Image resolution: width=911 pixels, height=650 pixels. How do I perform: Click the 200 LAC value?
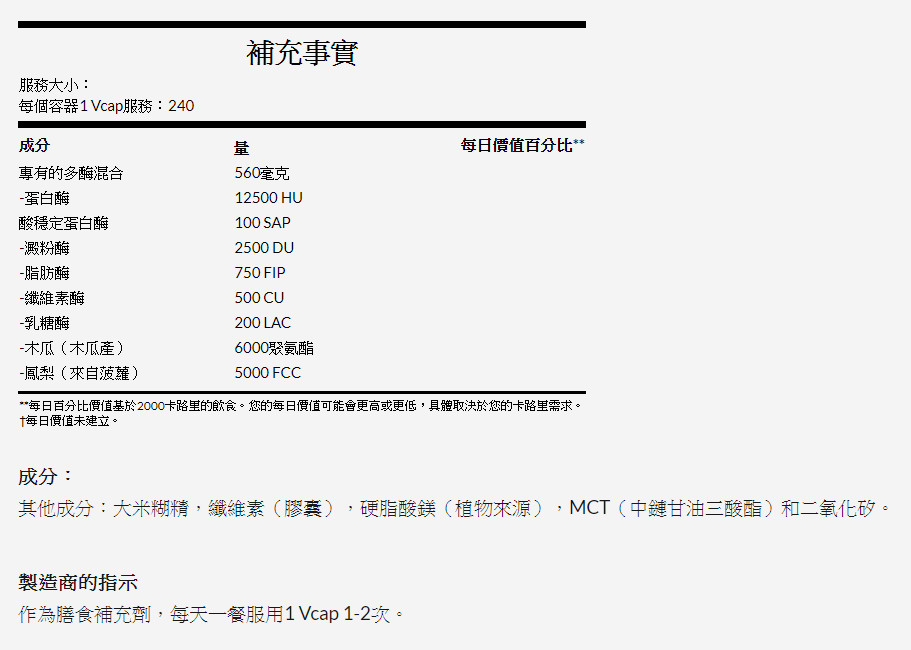click(x=263, y=323)
